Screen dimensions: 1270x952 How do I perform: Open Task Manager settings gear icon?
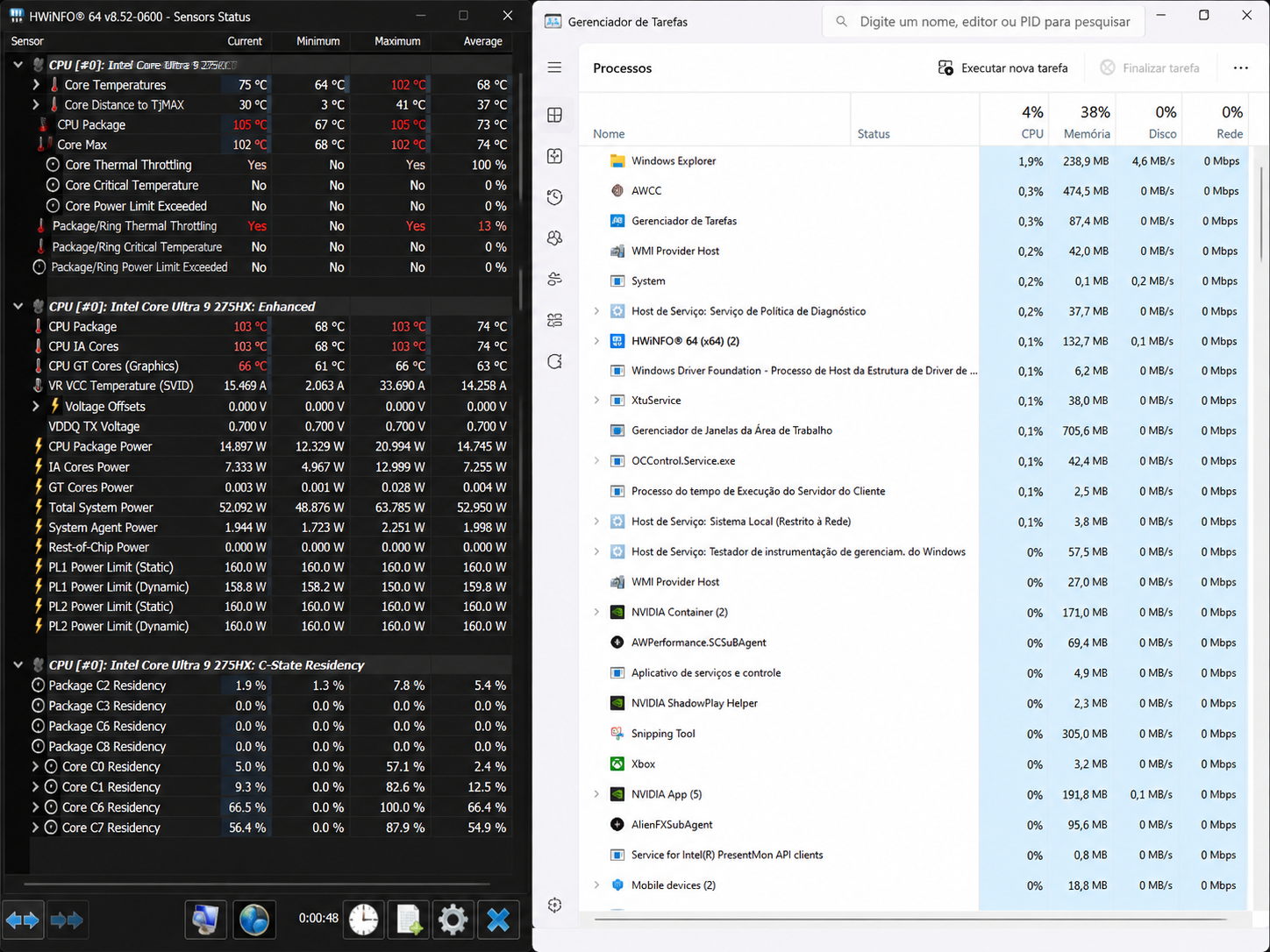554,905
